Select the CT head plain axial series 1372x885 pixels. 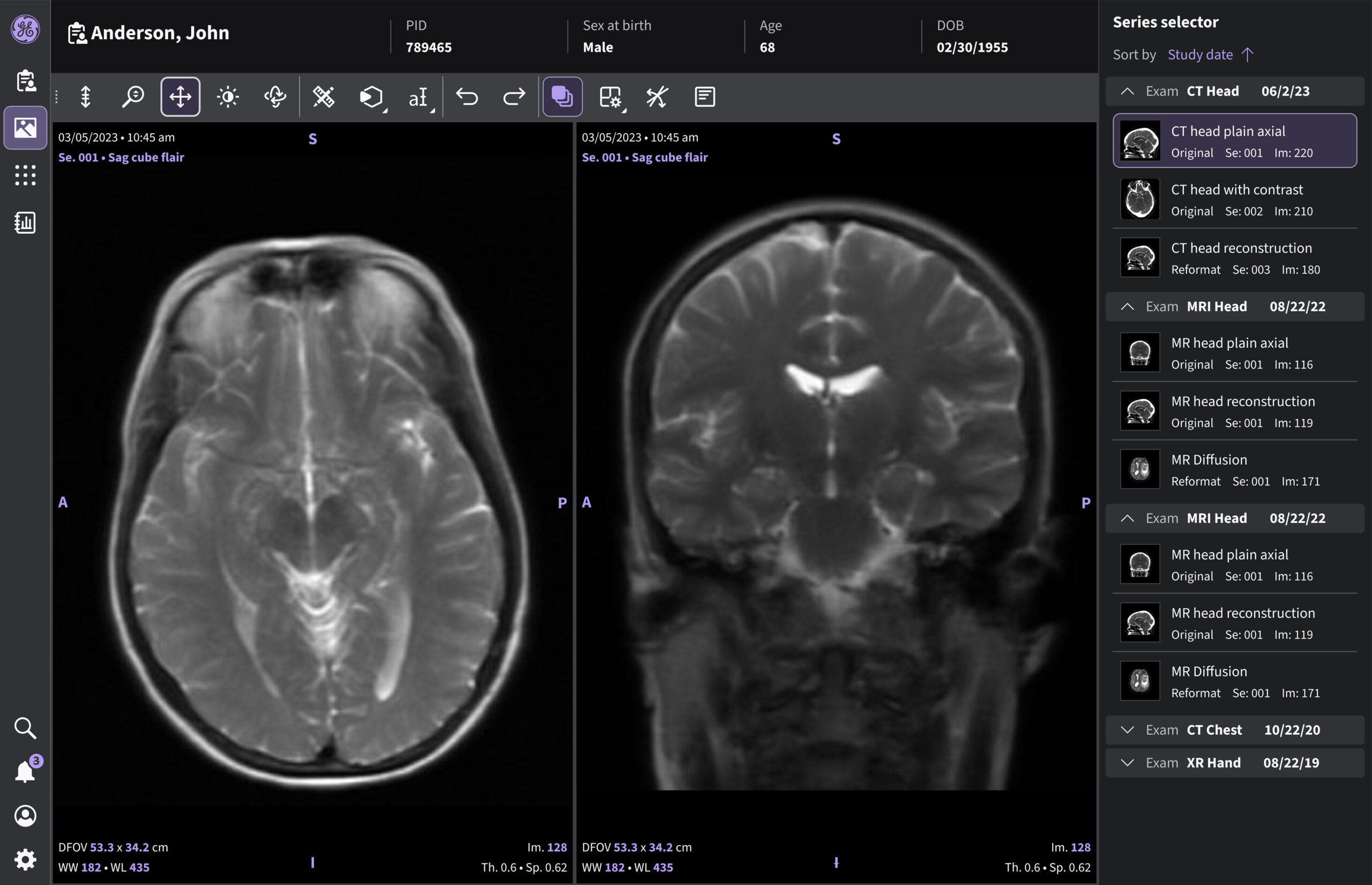1235,141
